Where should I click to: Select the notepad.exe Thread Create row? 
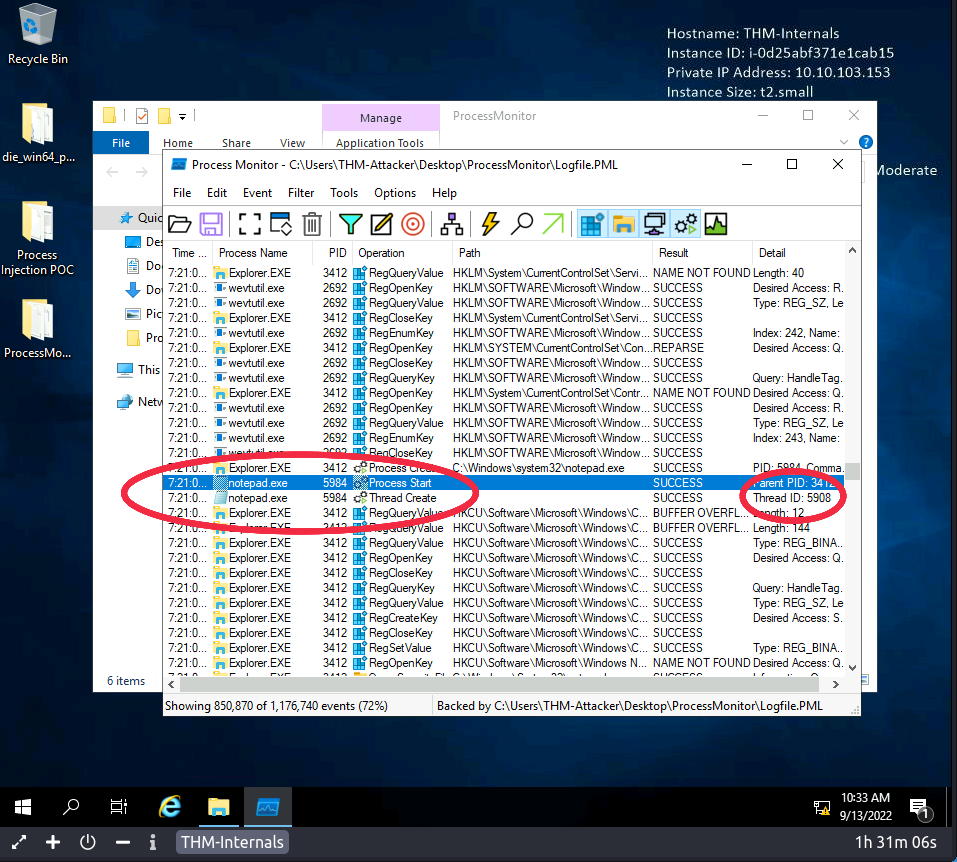point(402,498)
